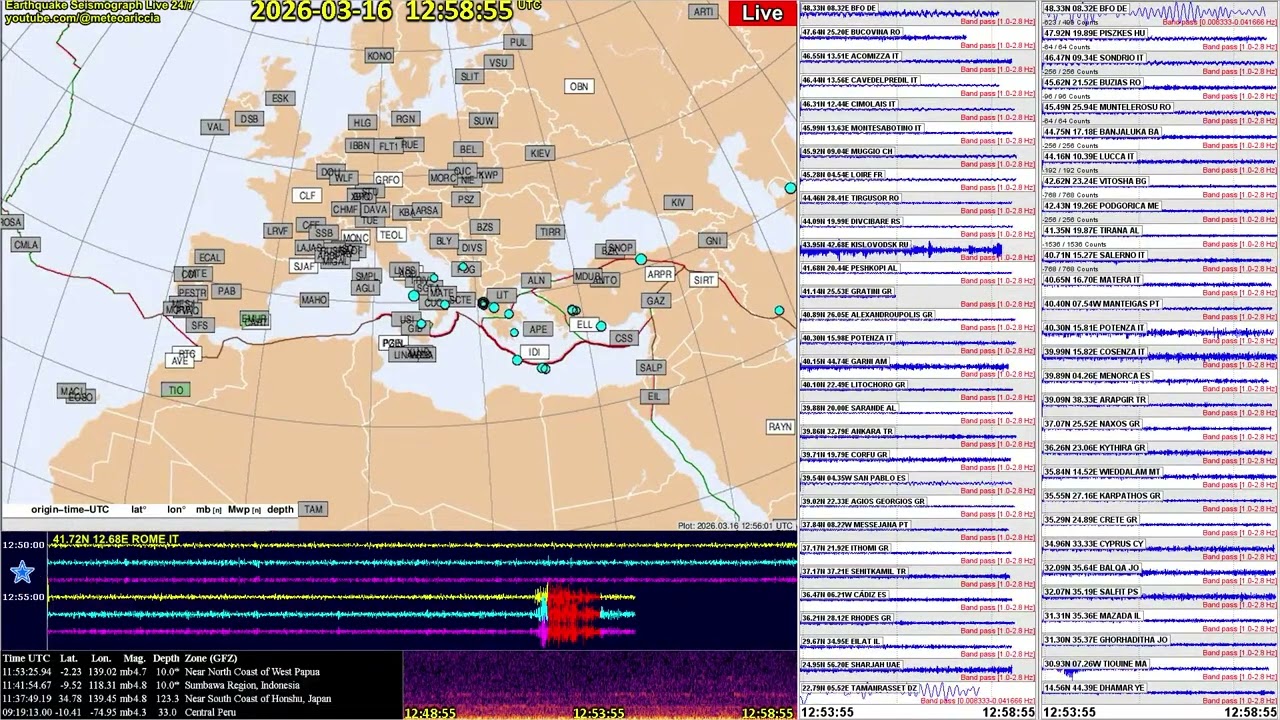Click the red Live badge
The height and width of the screenshot is (720, 1280).
(762, 13)
